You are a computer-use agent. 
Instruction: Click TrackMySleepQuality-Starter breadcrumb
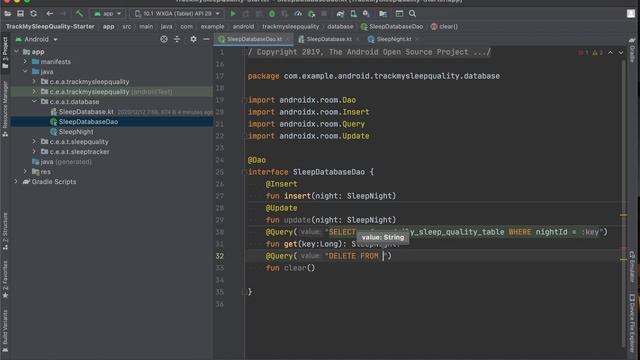tap(50, 27)
